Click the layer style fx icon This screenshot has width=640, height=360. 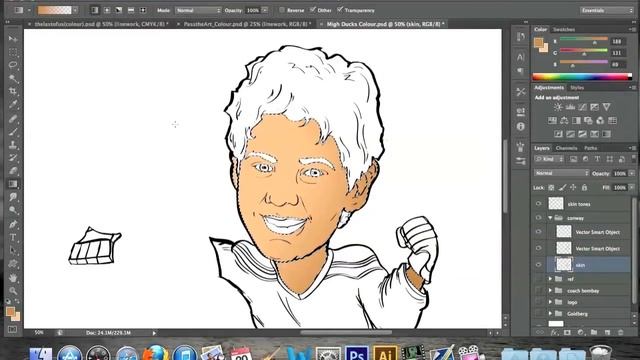pyautogui.click(x=554, y=333)
